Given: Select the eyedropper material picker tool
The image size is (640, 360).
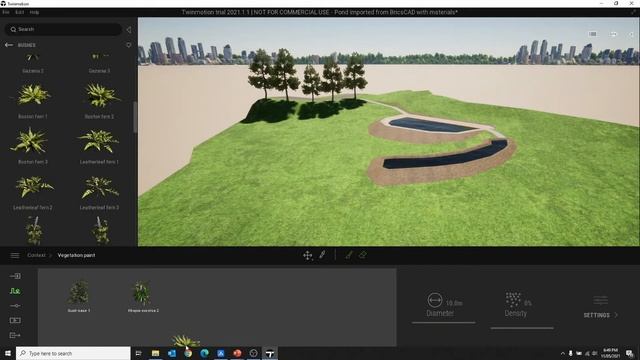Looking at the screenshot, I should coord(322,255).
